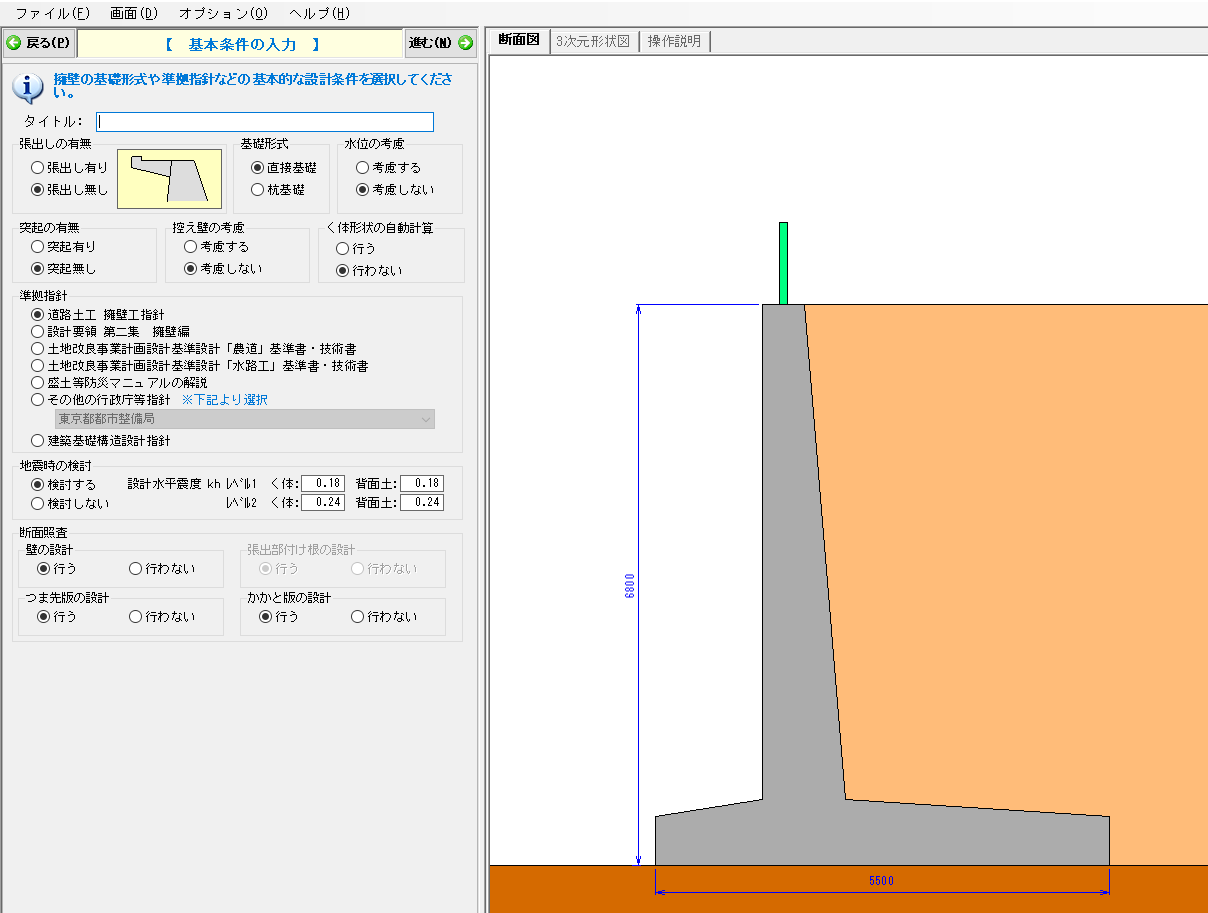Select 考慮しない under 水位の考慮
Viewport: 1208px width, 913px height.
click(x=395, y=189)
